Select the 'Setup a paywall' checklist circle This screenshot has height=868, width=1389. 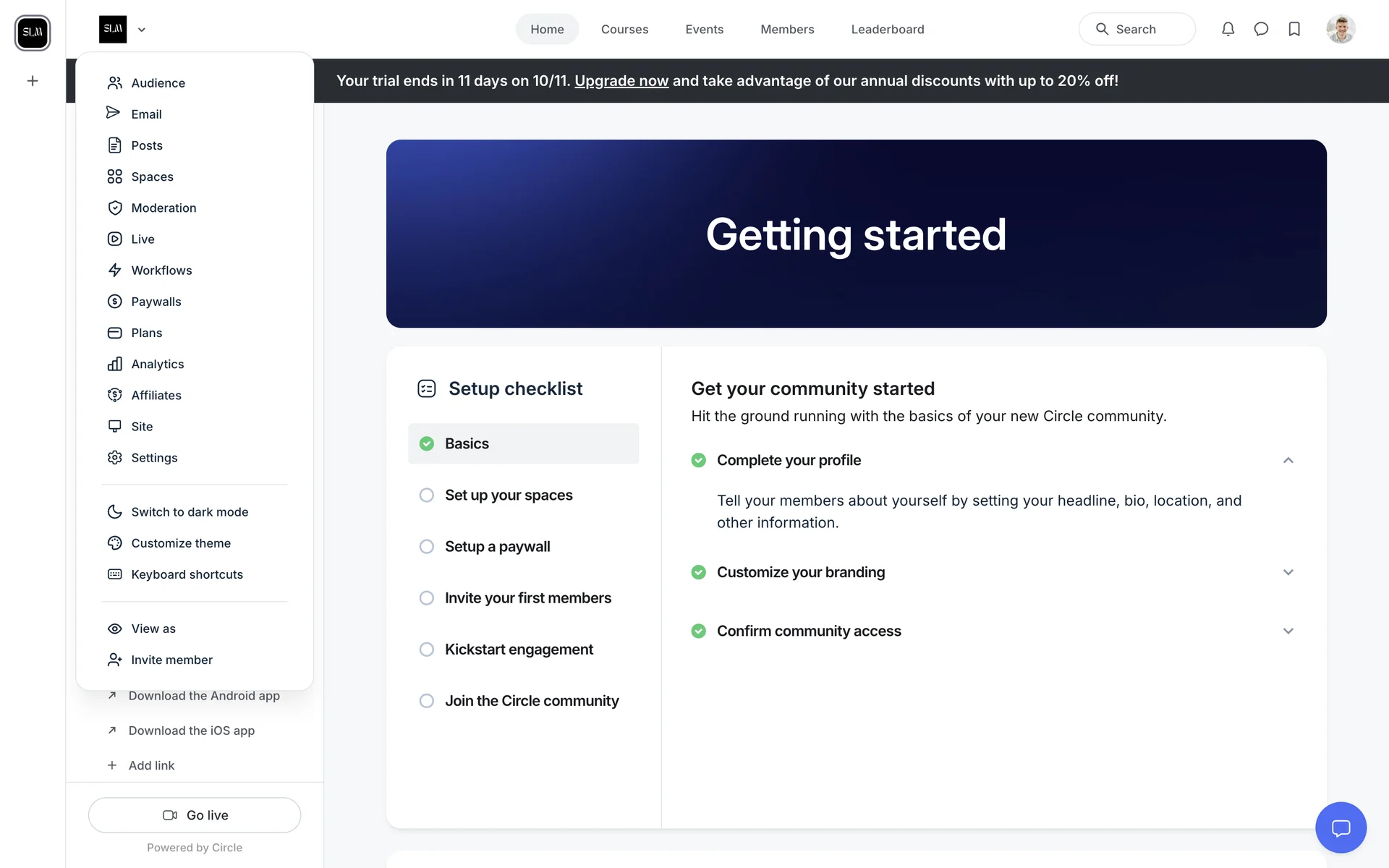(427, 547)
